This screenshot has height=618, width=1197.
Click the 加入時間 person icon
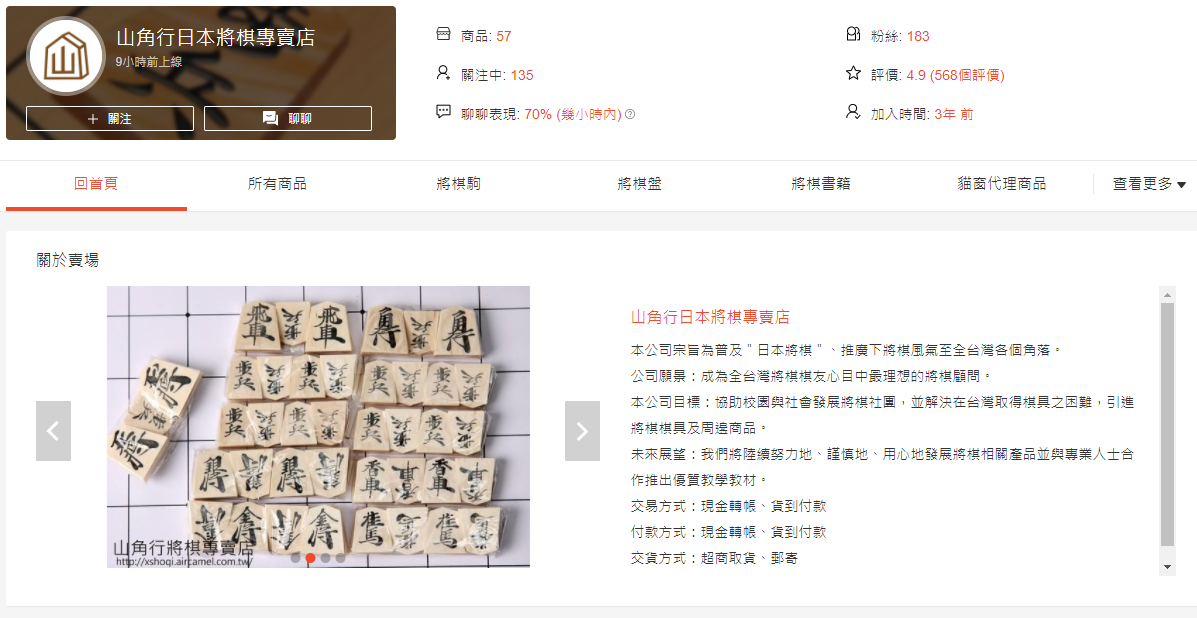pyautogui.click(x=853, y=112)
